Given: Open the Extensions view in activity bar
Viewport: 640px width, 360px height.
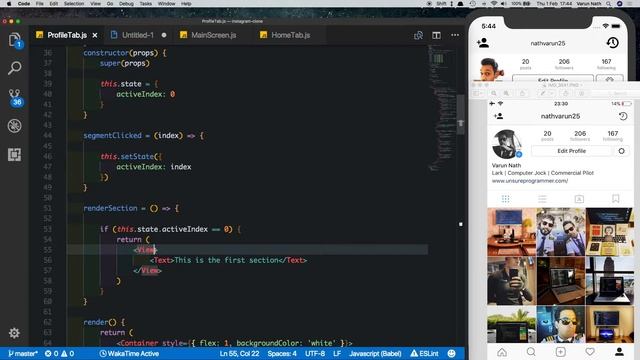Looking at the screenshot, I should click(15, 154).
